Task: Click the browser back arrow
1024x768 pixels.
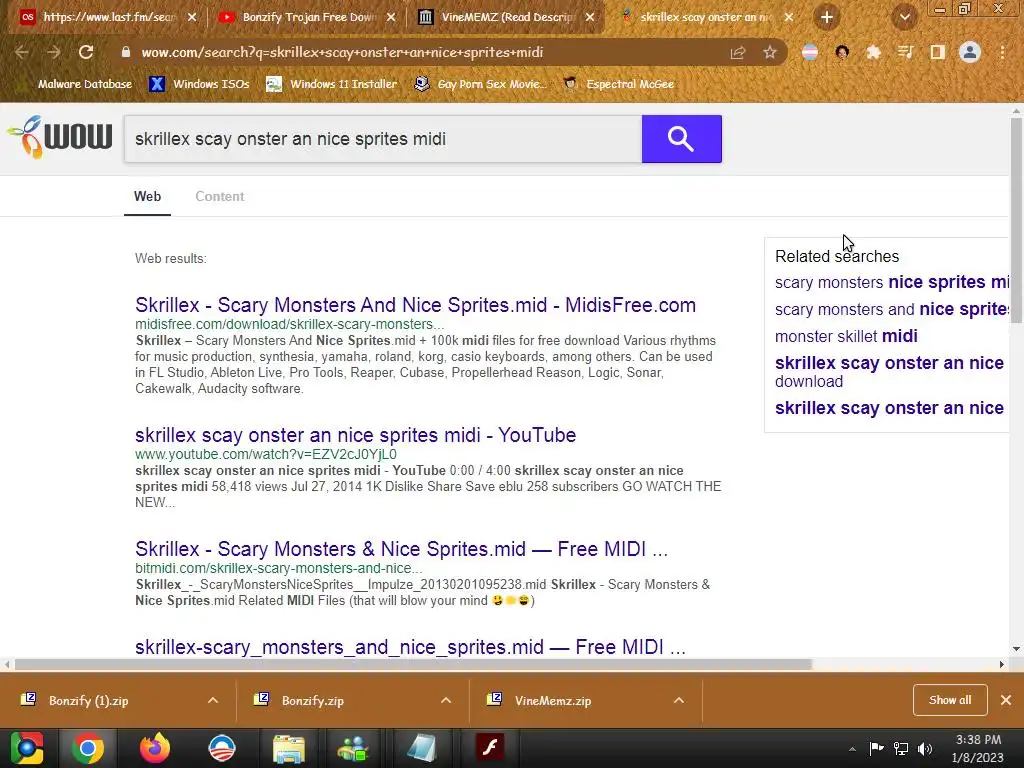Action: click(22, 52)
